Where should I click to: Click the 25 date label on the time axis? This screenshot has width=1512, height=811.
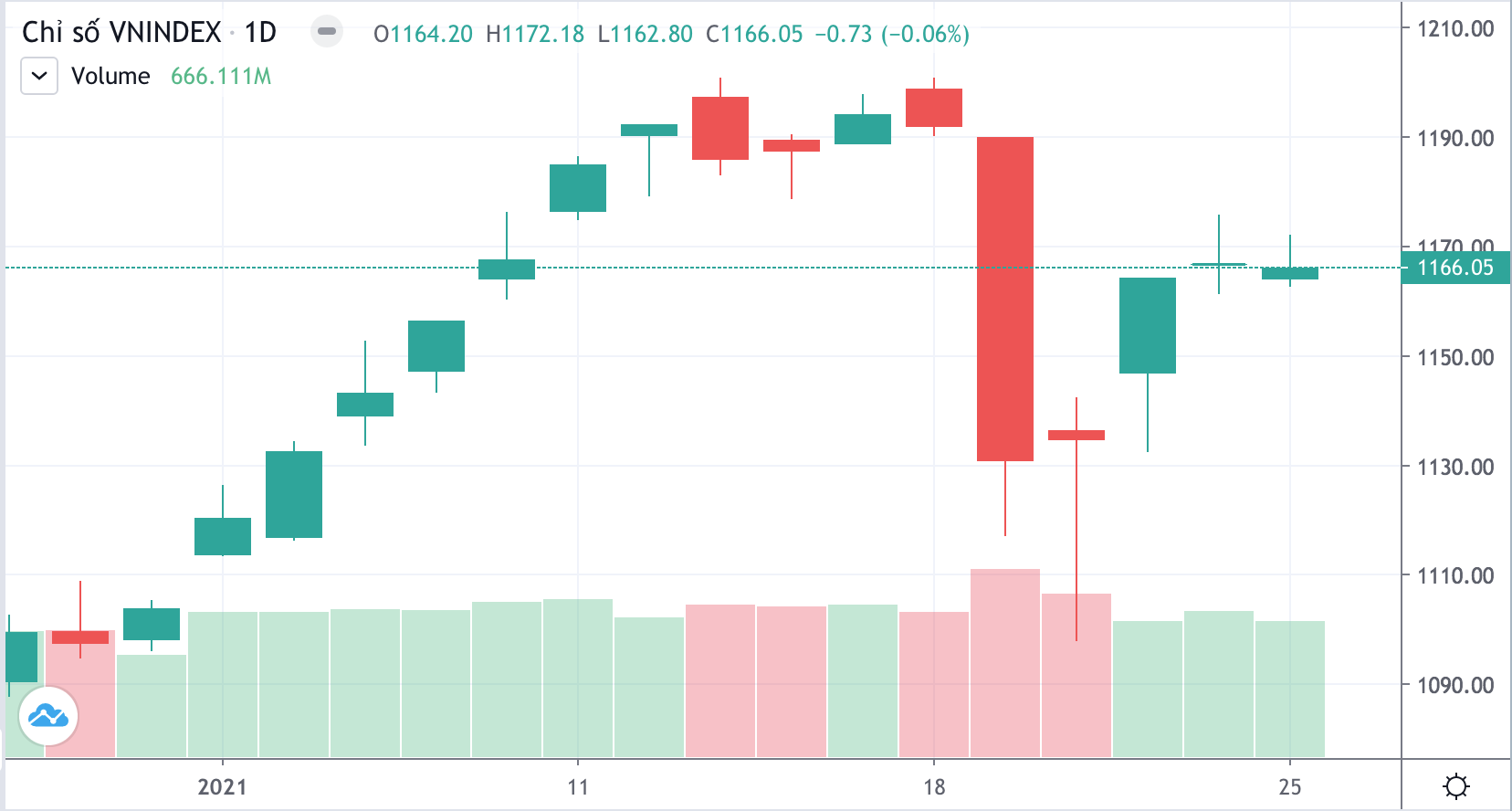coord(1289,786)
